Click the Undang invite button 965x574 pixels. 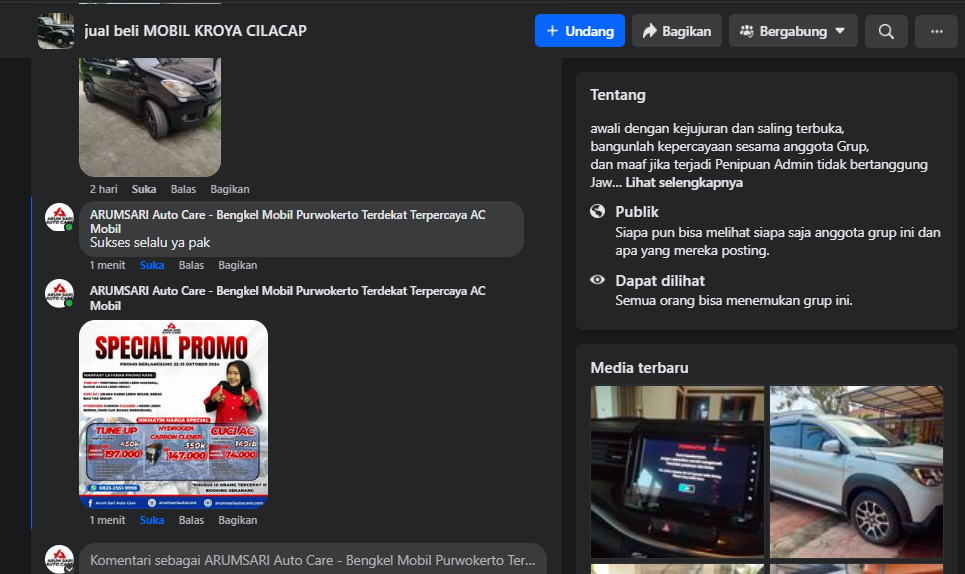580,31
